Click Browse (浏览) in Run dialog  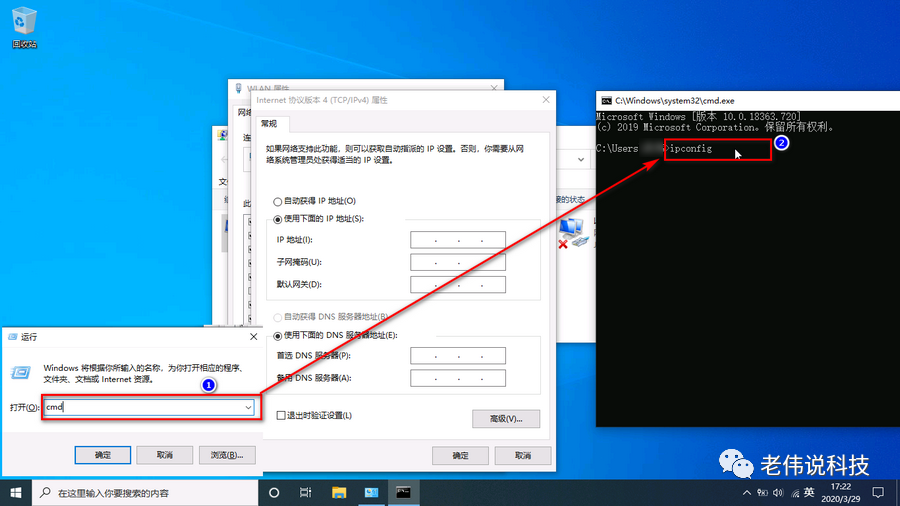[227, 455]
